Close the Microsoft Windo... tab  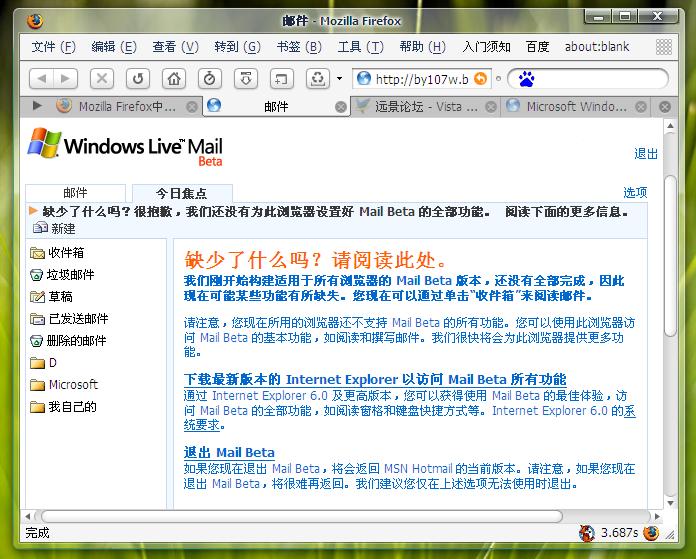(641, 107)
